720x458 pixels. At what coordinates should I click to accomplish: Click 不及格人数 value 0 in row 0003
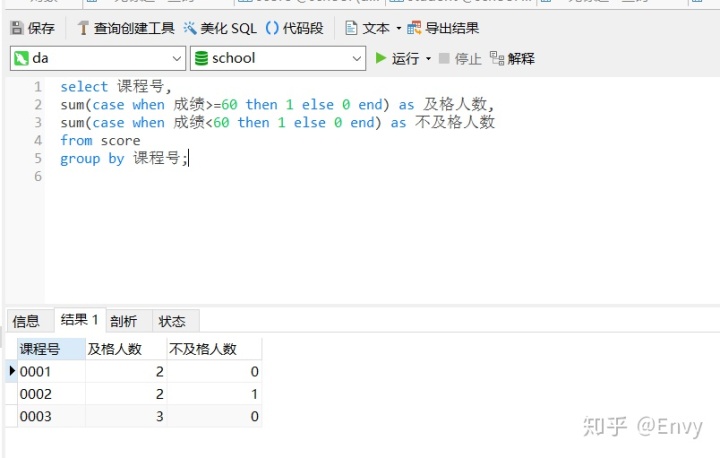click(x=214, y=417)
